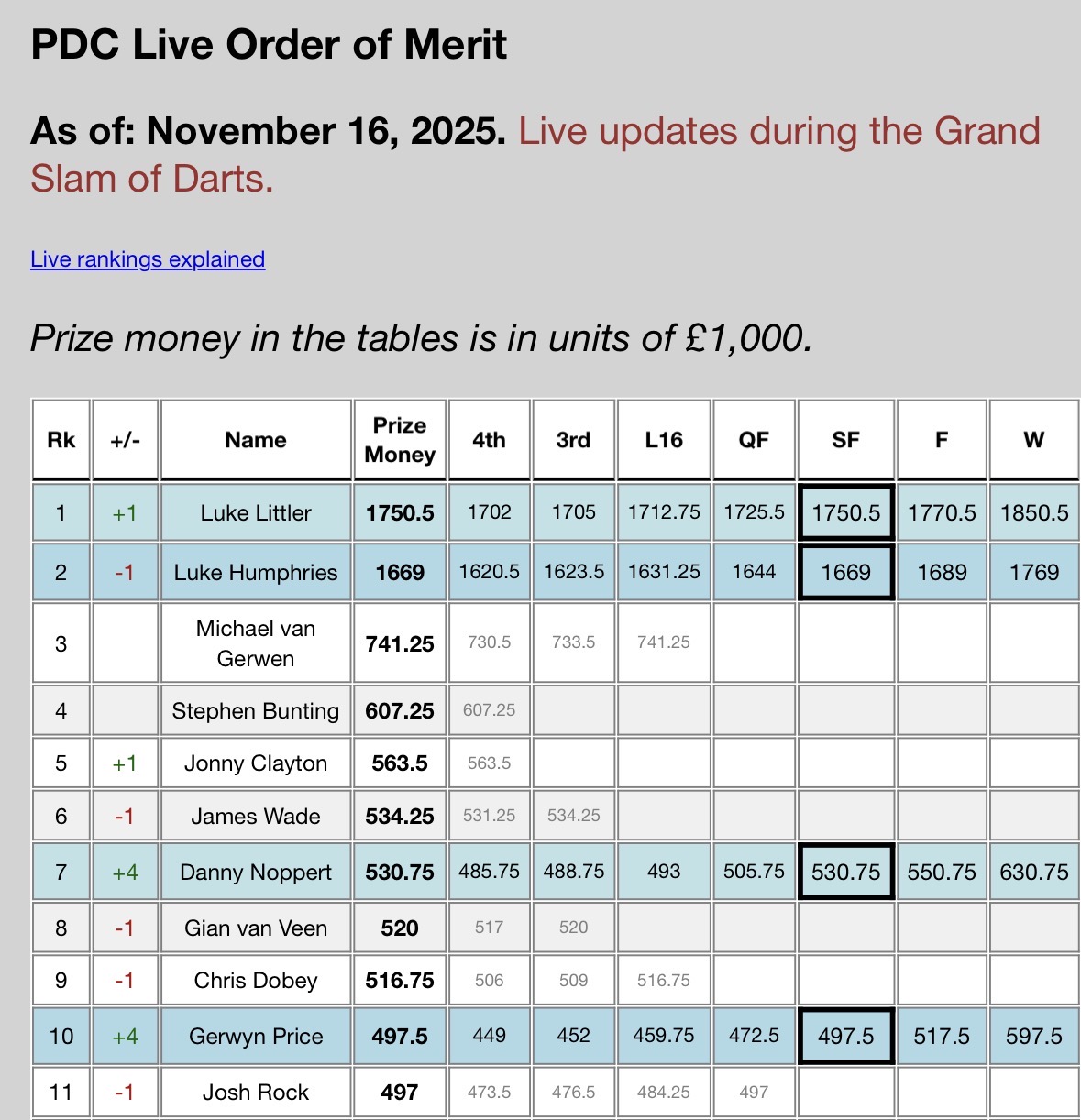
Task: Select the "Prize Money" column header
Action: pos(400,440)
